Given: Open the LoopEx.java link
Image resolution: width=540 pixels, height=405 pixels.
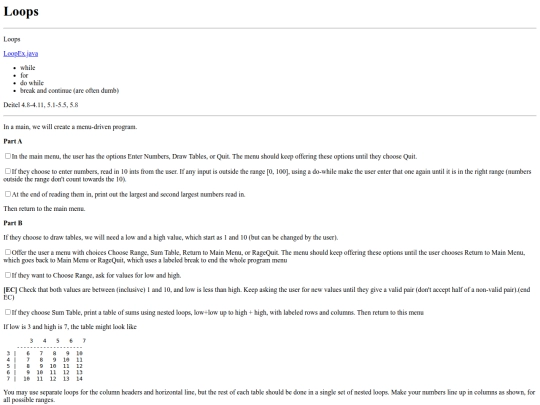Looking at the screenshot, I should (x=21, y=53).
